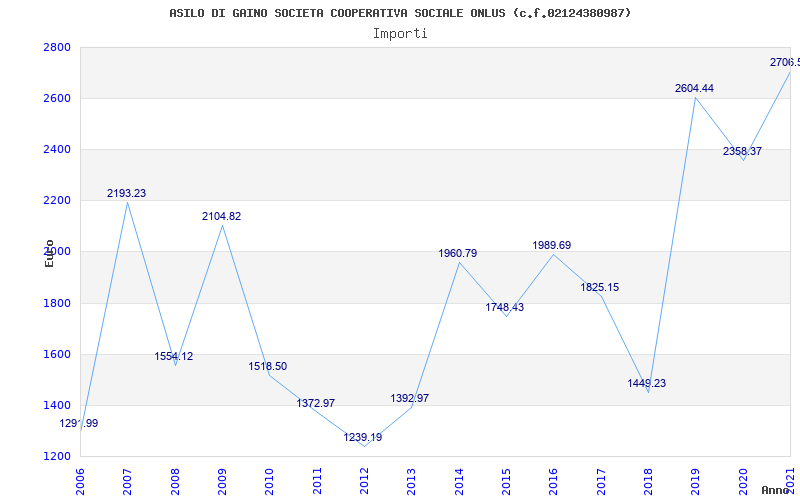Viewport: 800px width, 500px height.
Task: Click the 2104.82 data point label
Action: click(x=221, y=216)
